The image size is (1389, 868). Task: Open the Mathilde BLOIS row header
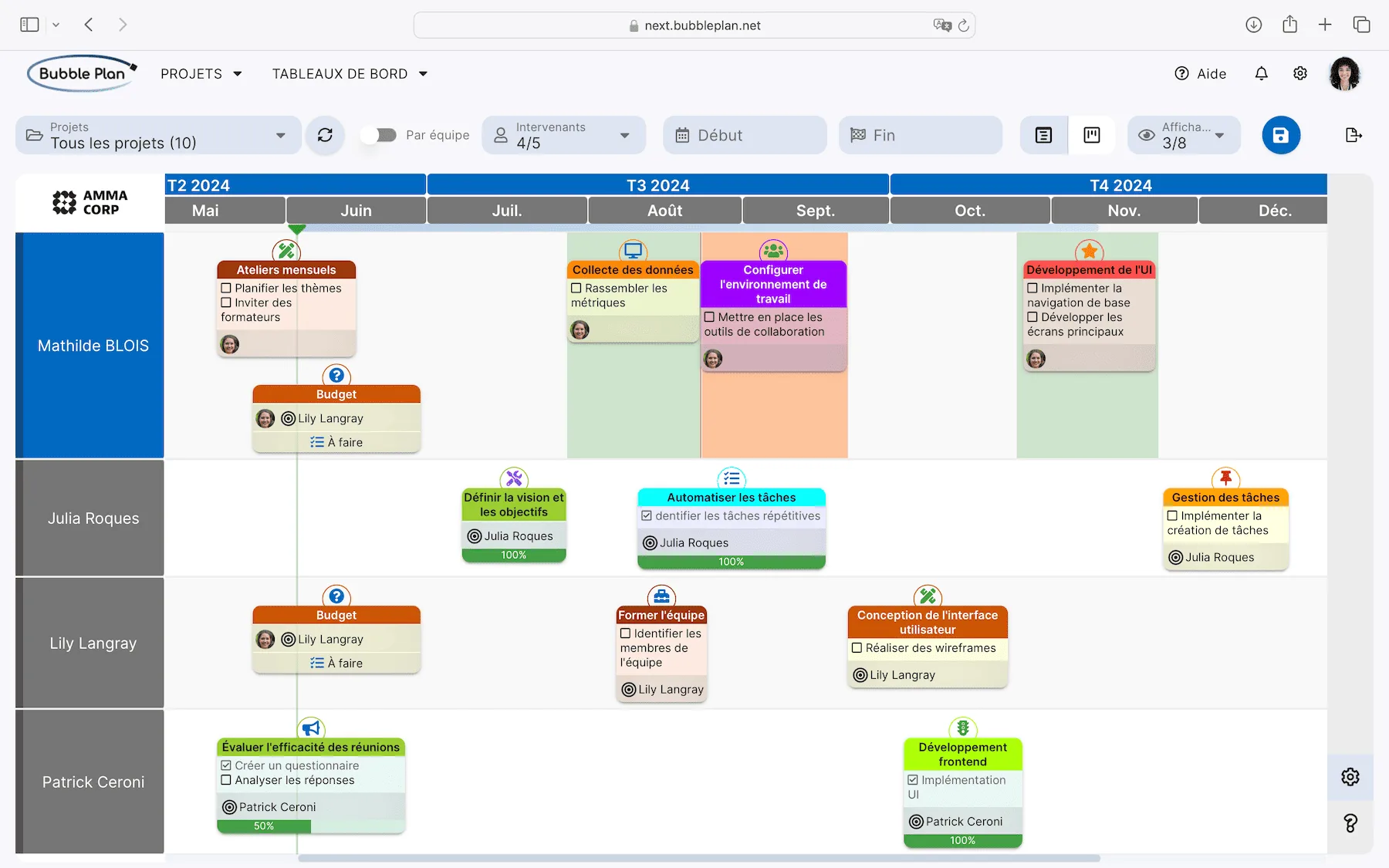click(90, 346)
